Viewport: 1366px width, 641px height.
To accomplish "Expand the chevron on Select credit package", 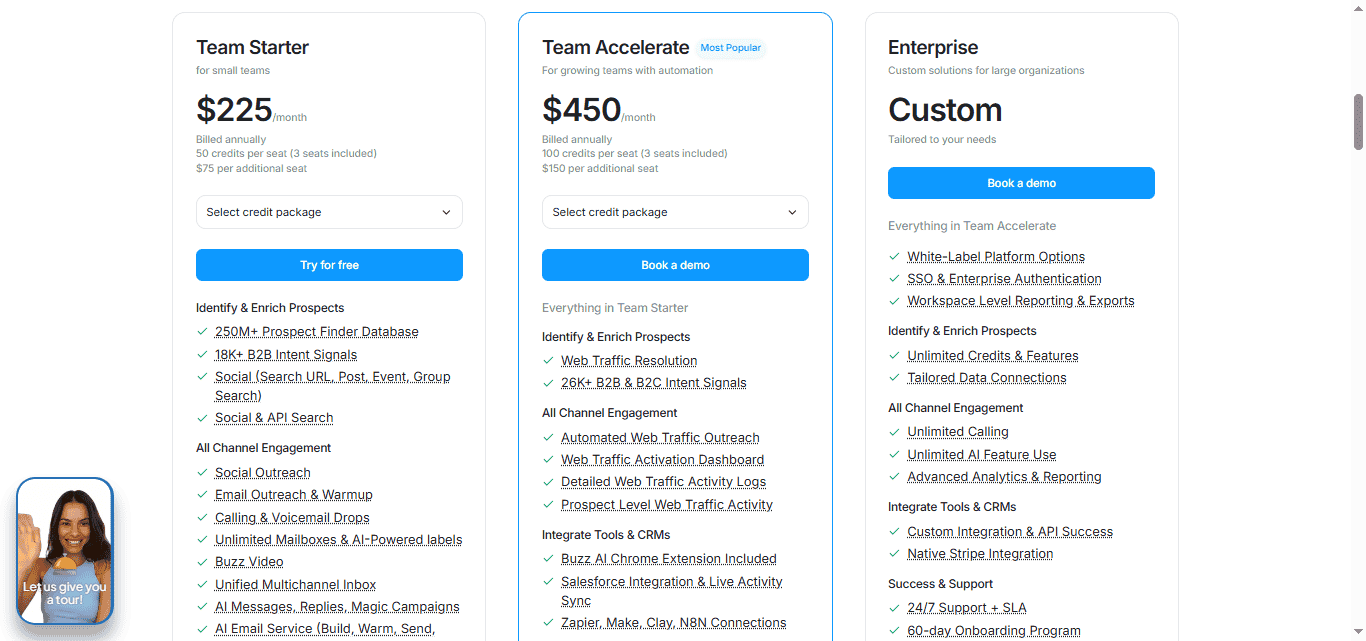I will click(446, 212).
